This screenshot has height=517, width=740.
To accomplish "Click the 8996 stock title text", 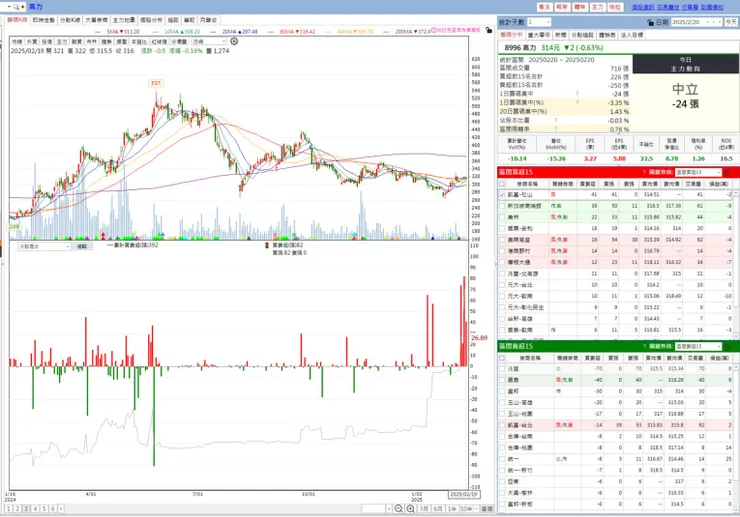I will click(x=520, y=48).
